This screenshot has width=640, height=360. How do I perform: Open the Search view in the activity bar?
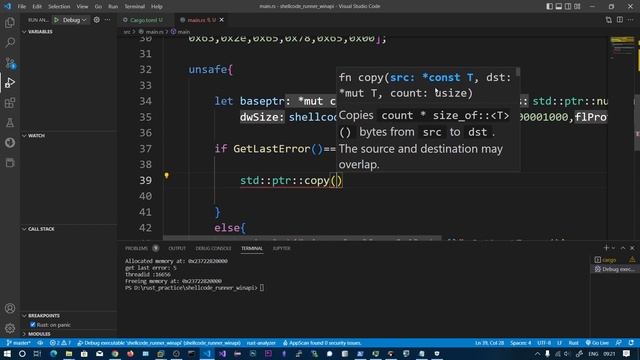[x=10, y=42]
